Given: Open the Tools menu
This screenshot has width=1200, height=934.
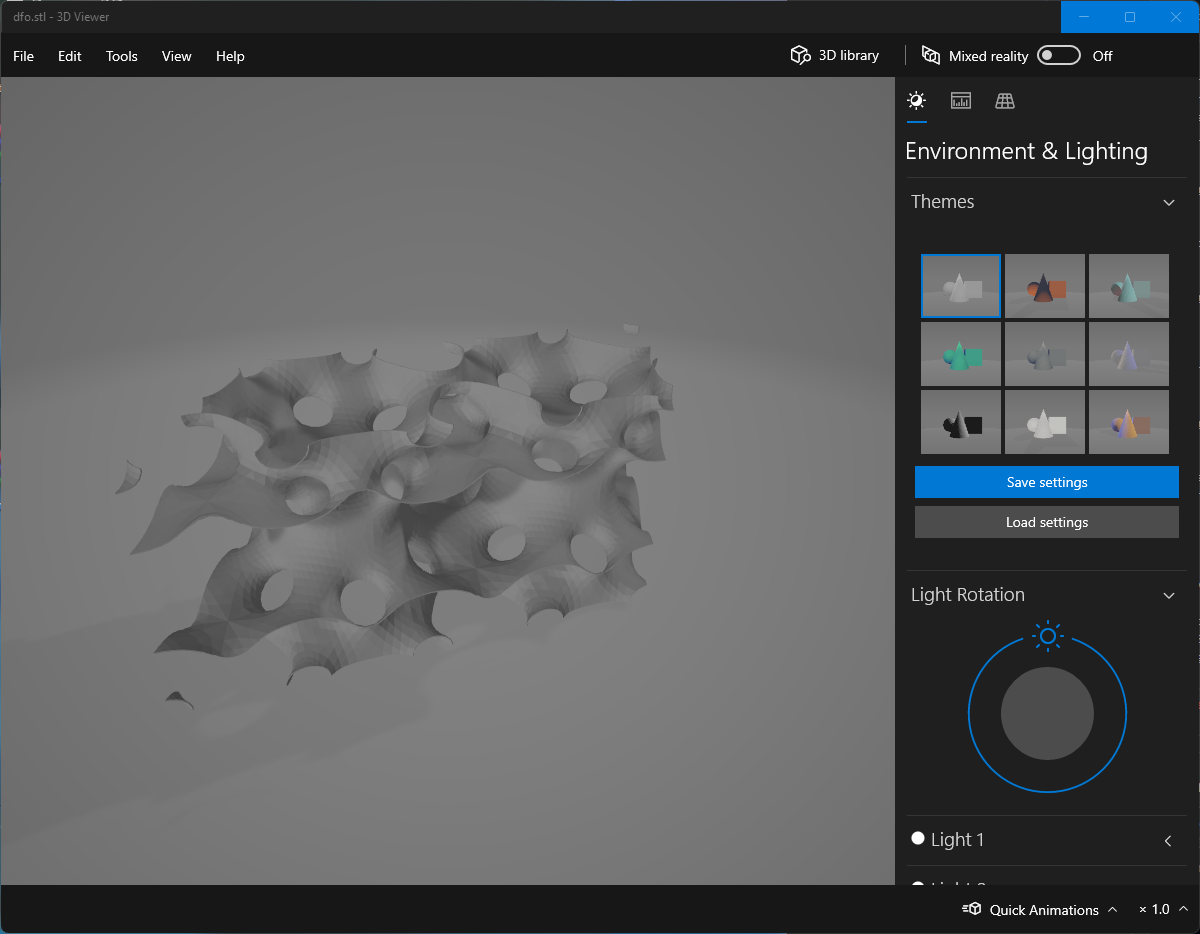Looking at the screenshot, I should 122,56.
